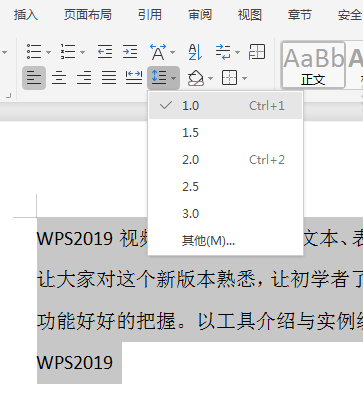Expand Chinese layout dropdown arrow
363x398 pixels.
tap(173, 52)
